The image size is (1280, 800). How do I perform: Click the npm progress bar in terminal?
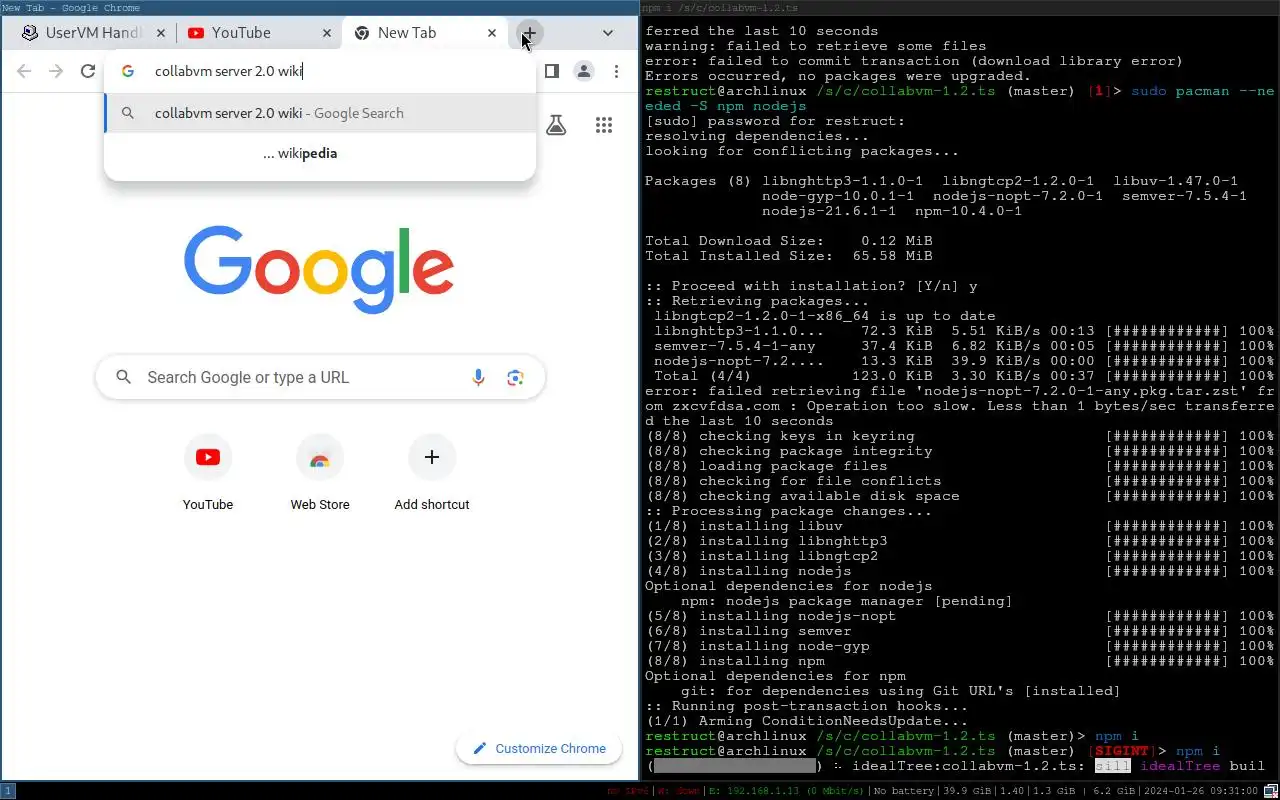[735, 766]
